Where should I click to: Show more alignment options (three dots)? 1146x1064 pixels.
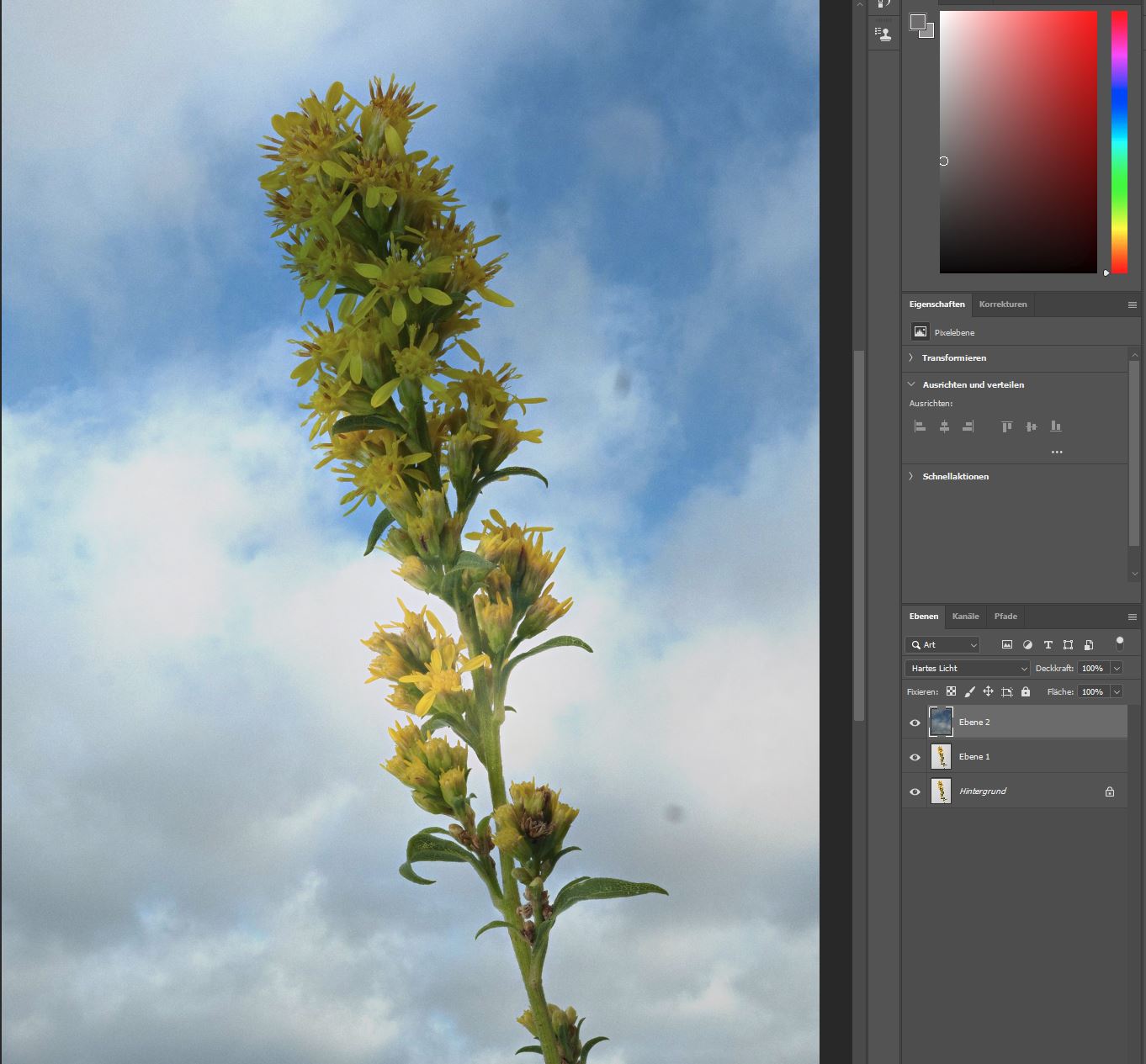point(1057,452)
